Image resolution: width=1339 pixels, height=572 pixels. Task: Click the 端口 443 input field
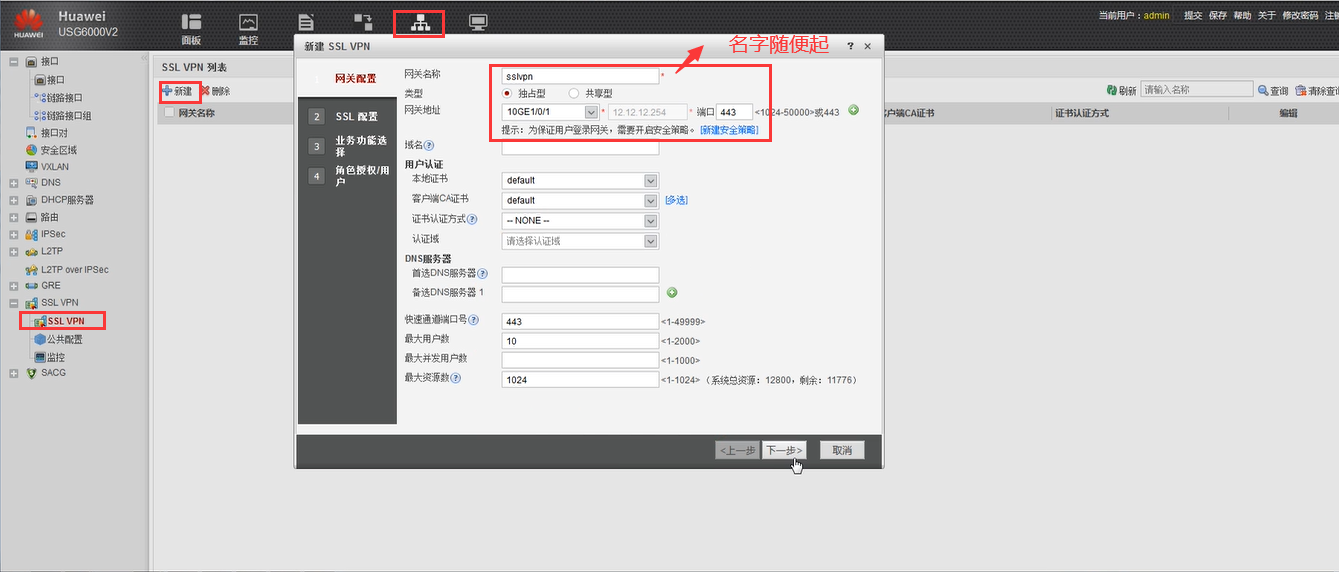click(x=734, y=112)
